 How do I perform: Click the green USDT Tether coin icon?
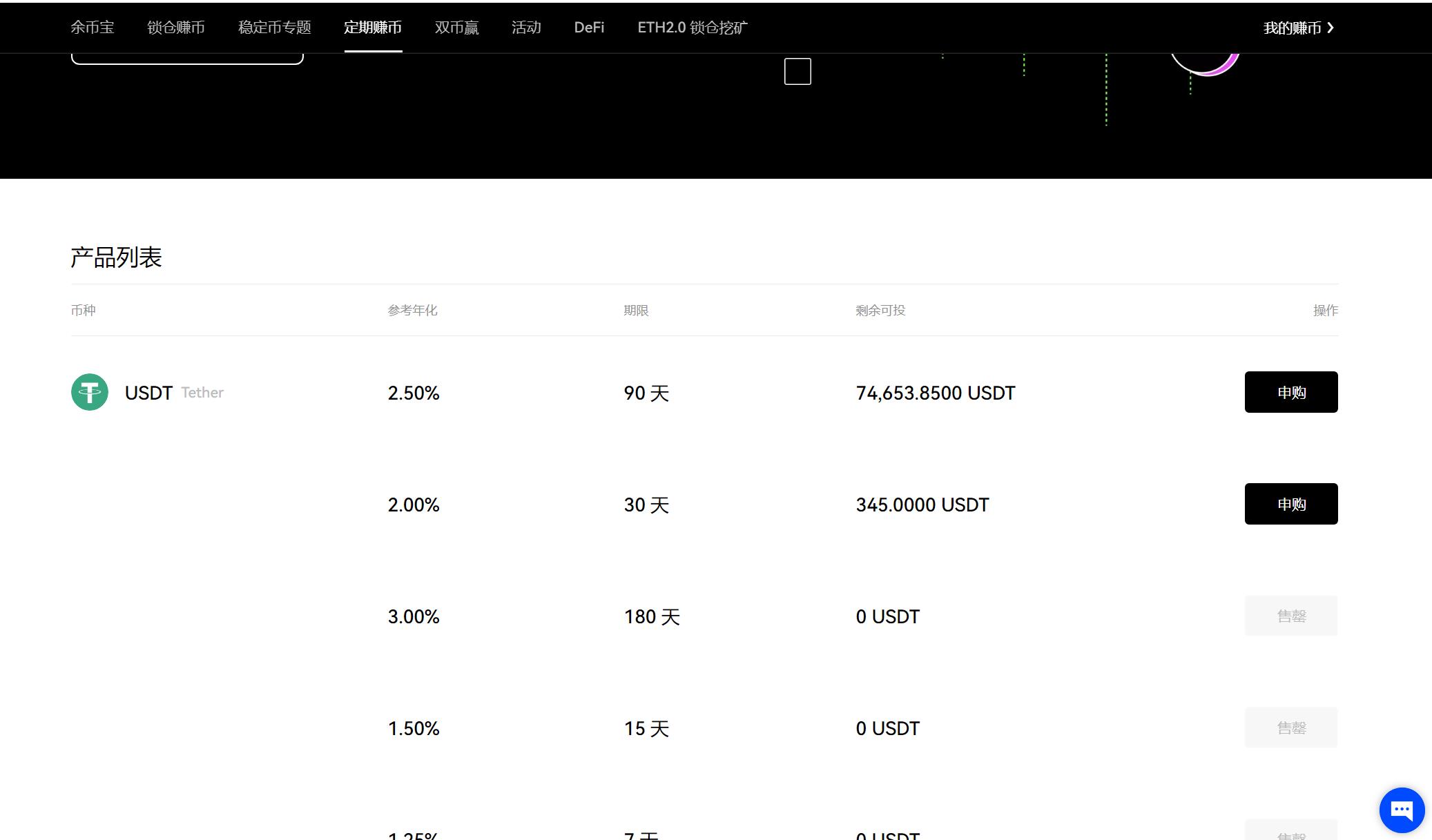point(90,392)
